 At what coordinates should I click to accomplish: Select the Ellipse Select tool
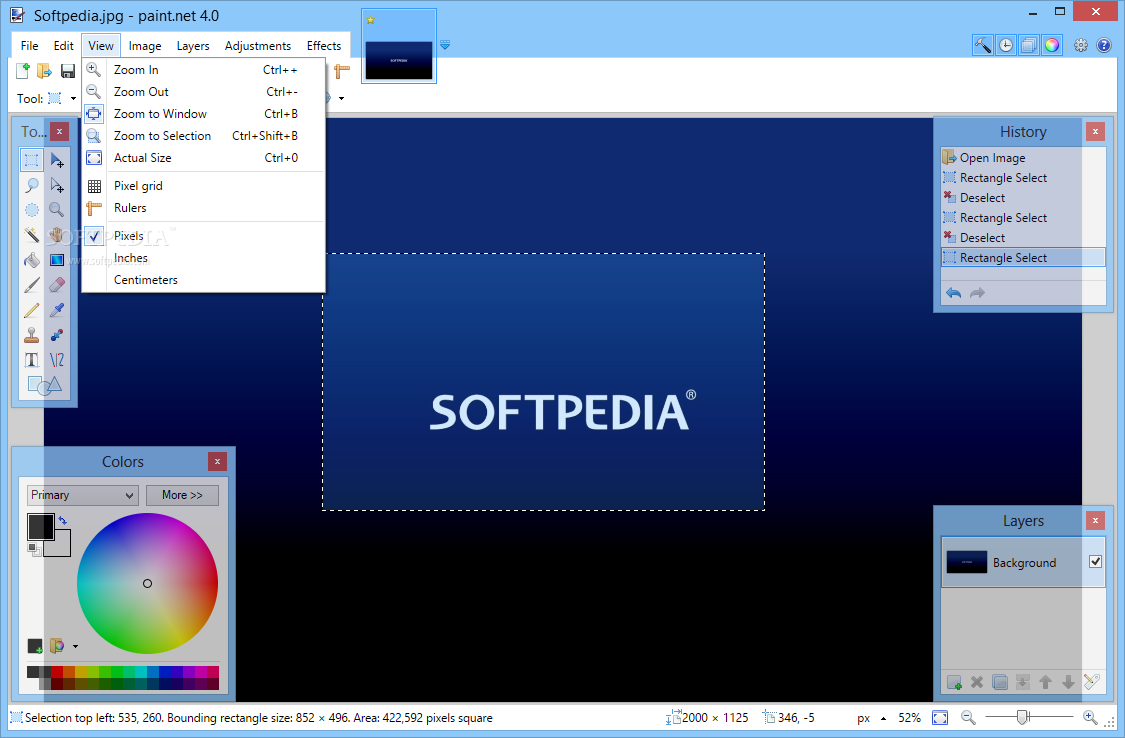(32, 209)
